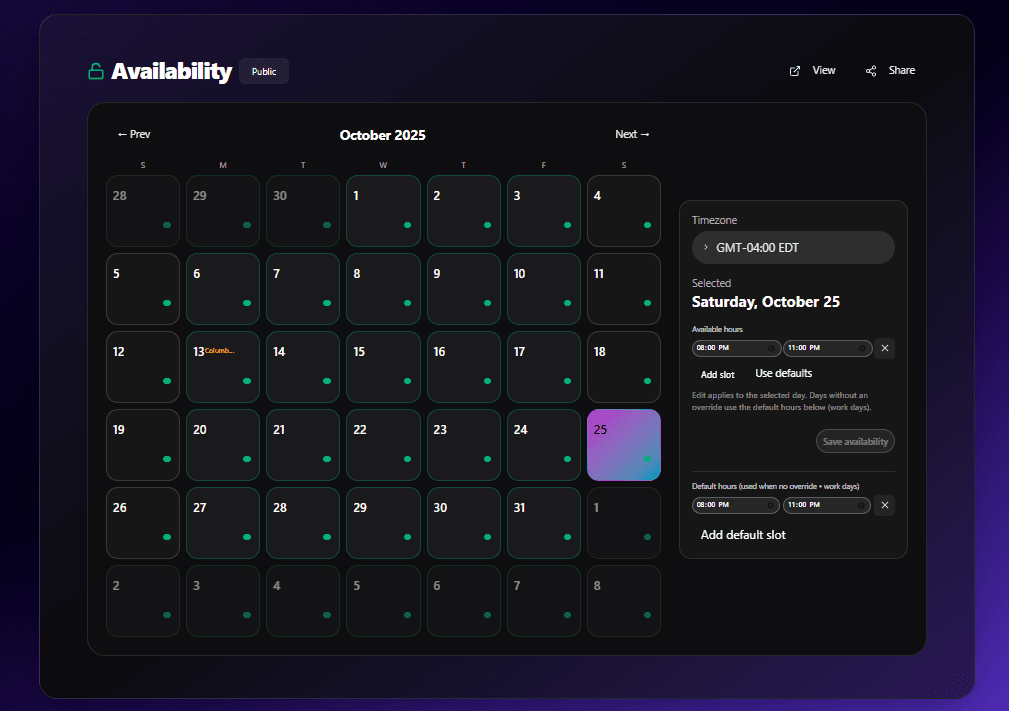Remove the available hours slot with the X icon
The image size is (1009, 711).
pyautogui.click(x=884, y=348)
